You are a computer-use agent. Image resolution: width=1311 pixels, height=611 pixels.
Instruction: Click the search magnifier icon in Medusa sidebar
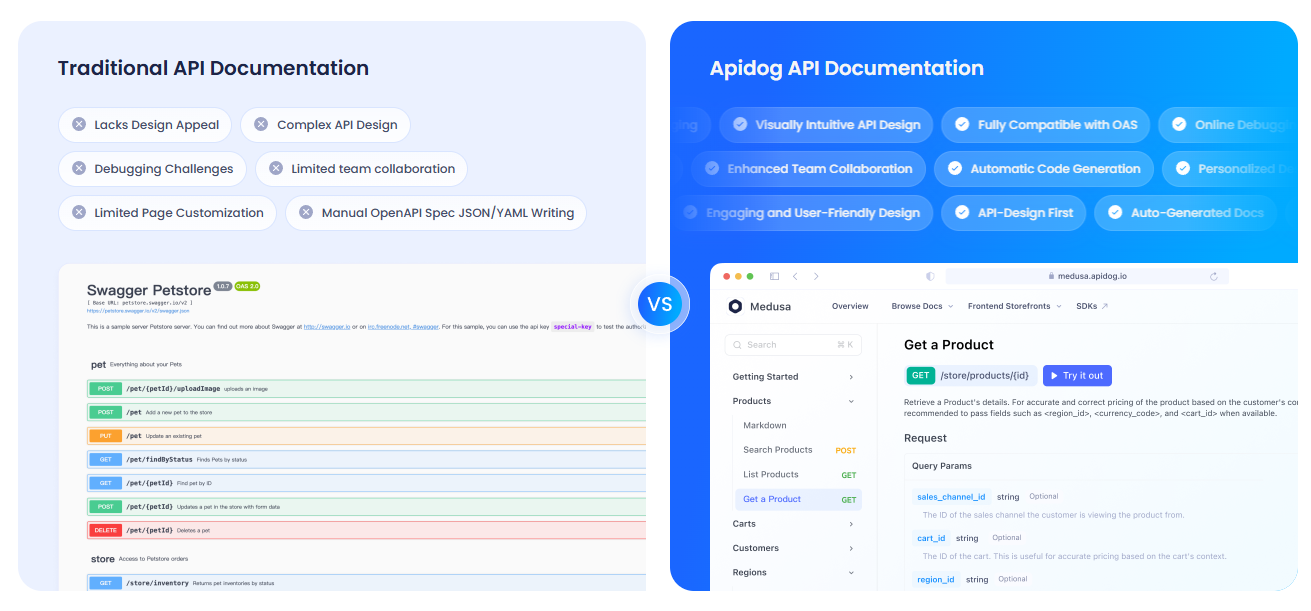pyautogui.click(x=737, y=345)
